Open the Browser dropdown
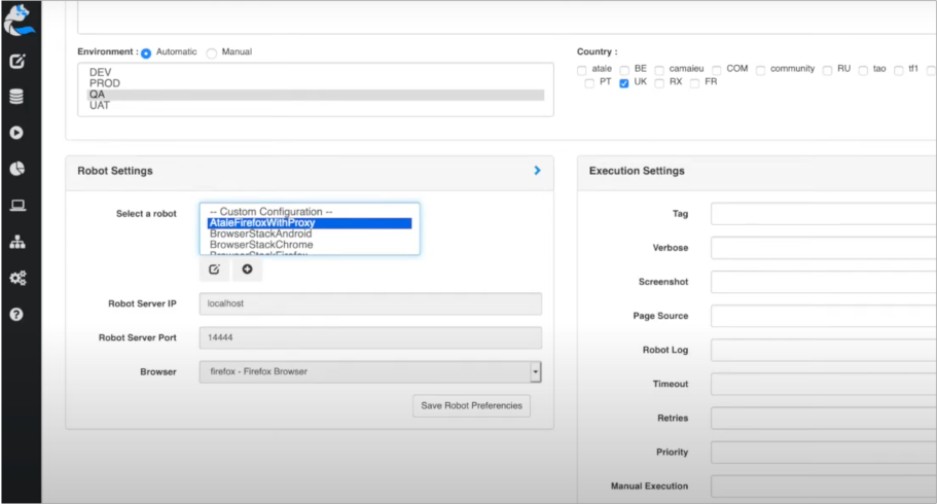This screenshot has width=937, height=504. tap(370, 372)
